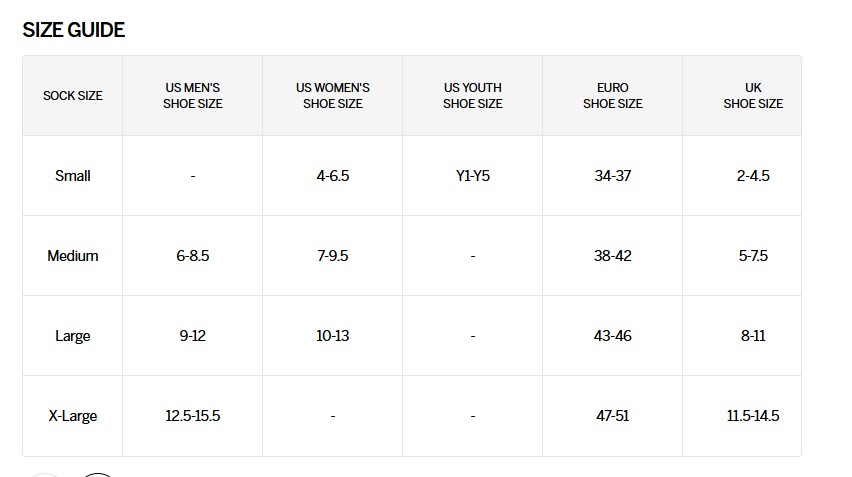Screen dimensions: 852x477
Task: Select the SOCK SIZE column header
Action: click(73, 96)
